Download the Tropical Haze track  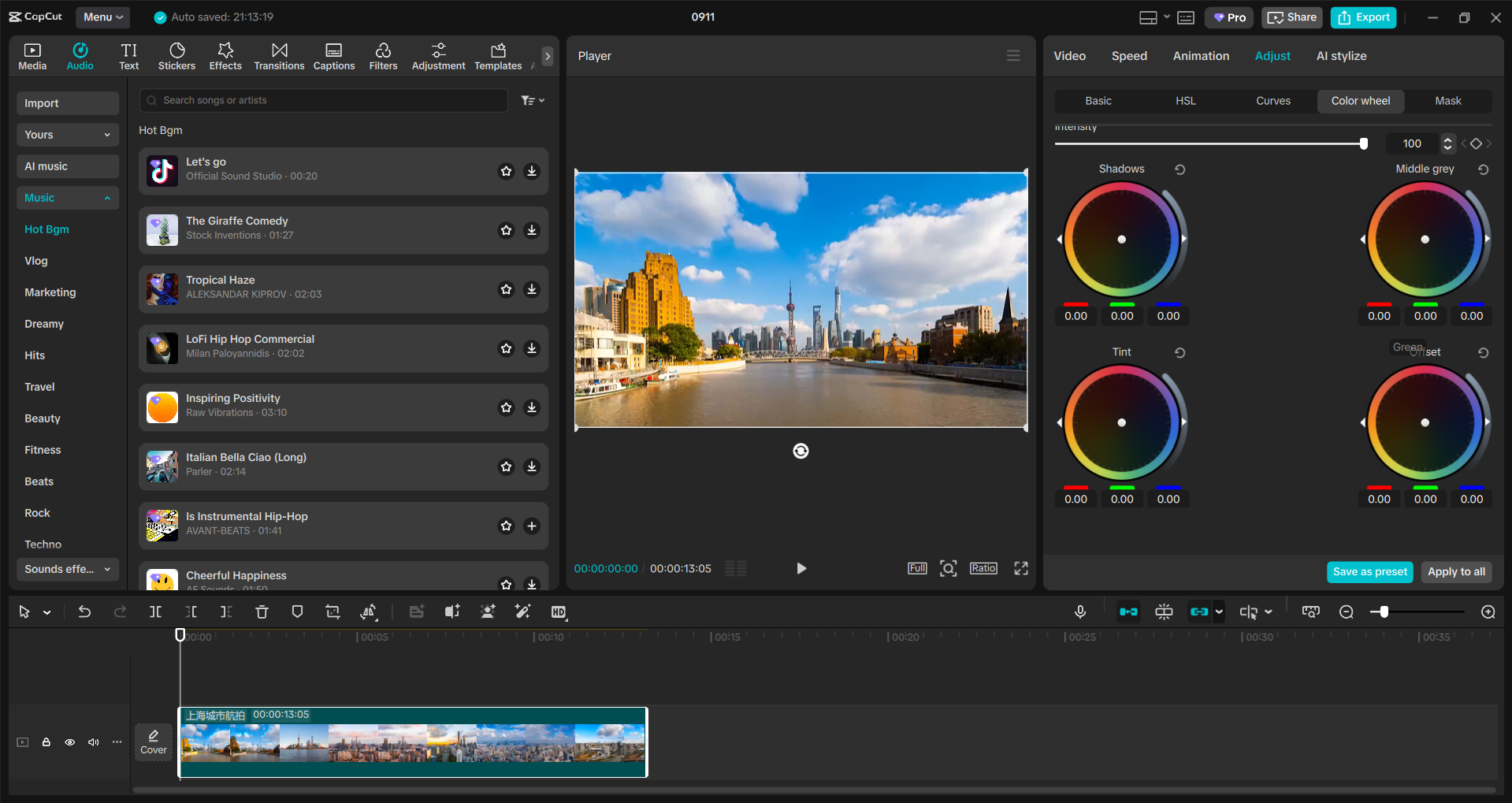531,289
